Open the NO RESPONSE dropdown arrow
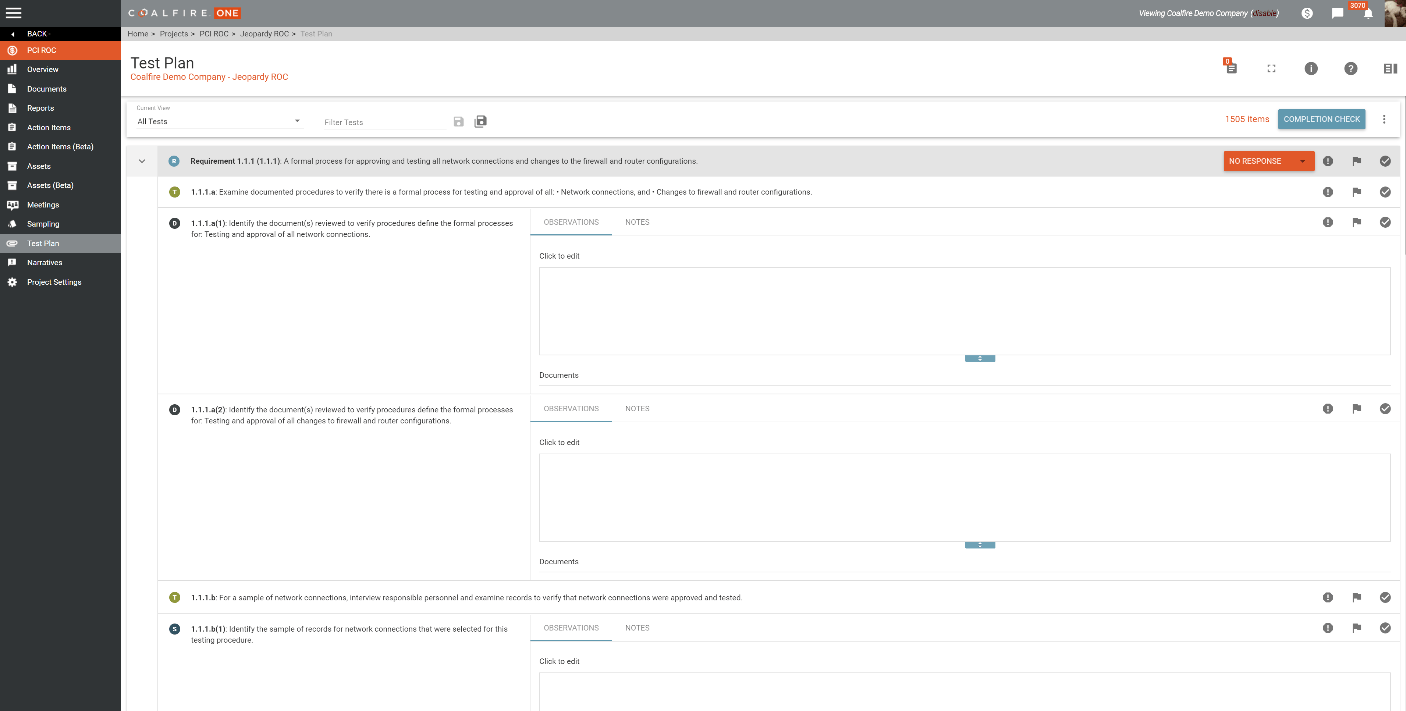Viewport: 1406px width, 711px height. point(1302,161)
